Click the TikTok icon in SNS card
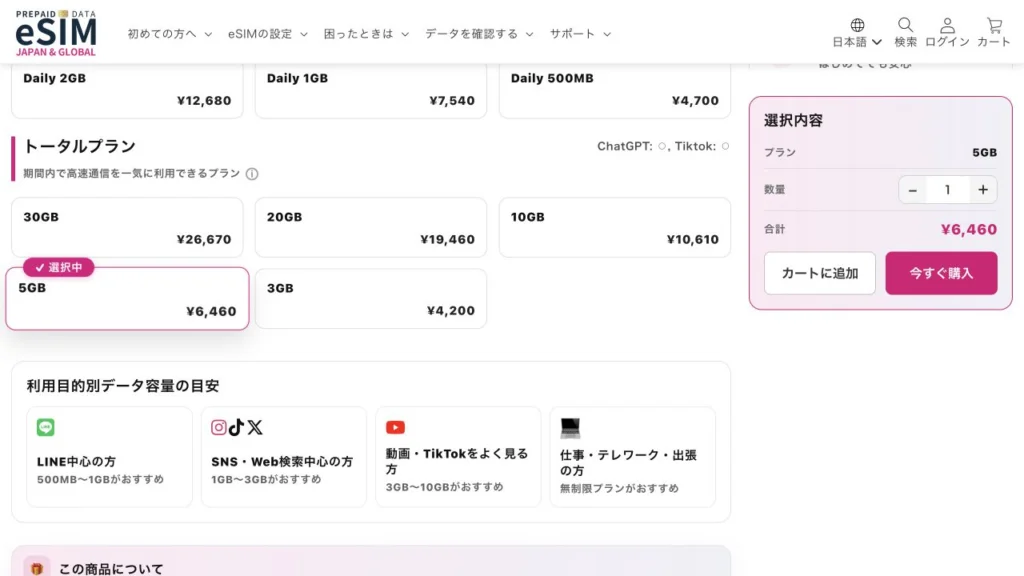This screenshot has height=576, width=1024. pyautogui.click(x=236, y=427)
